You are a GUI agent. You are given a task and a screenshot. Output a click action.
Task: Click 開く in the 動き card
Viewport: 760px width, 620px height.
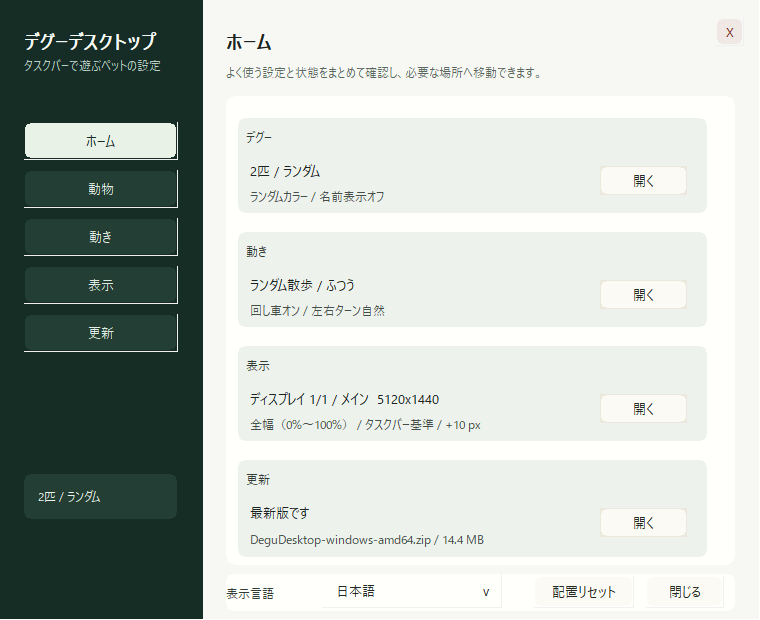click(x=643, y=295)
